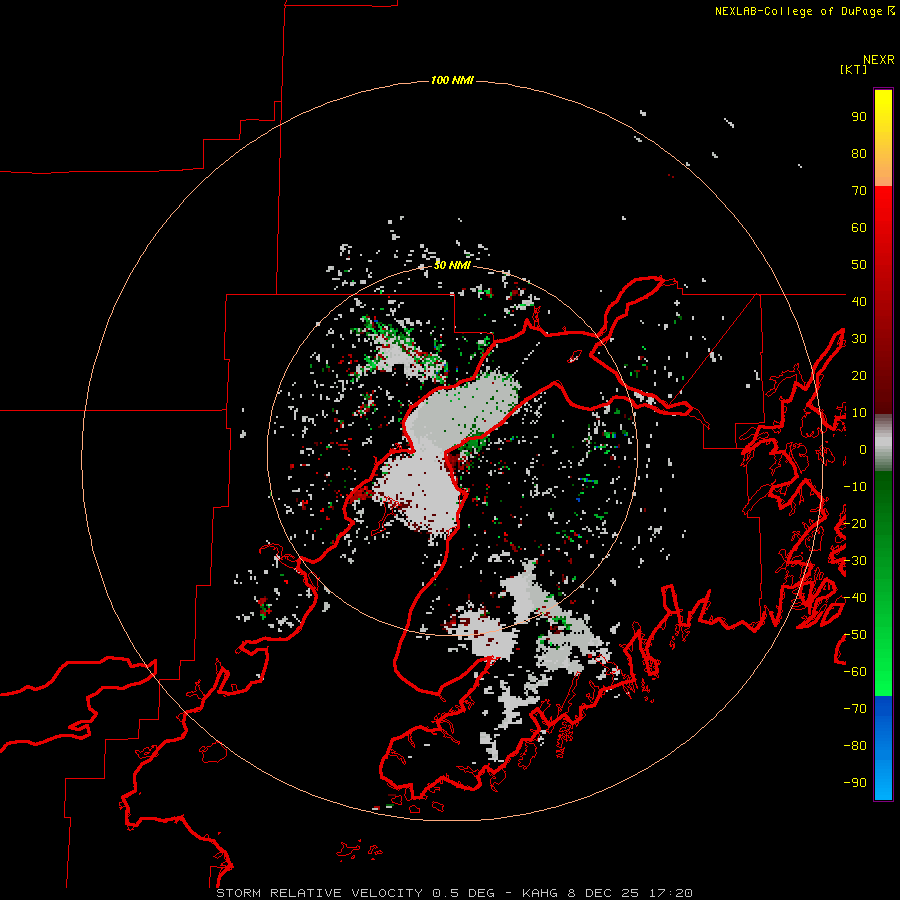Click the [KT] units label
Viewport: 900px width, 900px height.
pyautogui.click(x=853, y=69)
